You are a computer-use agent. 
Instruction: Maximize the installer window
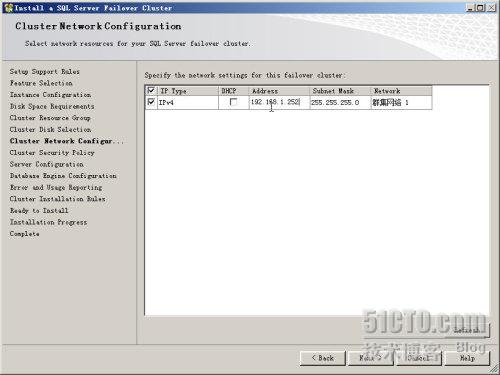tap(480, 8)
